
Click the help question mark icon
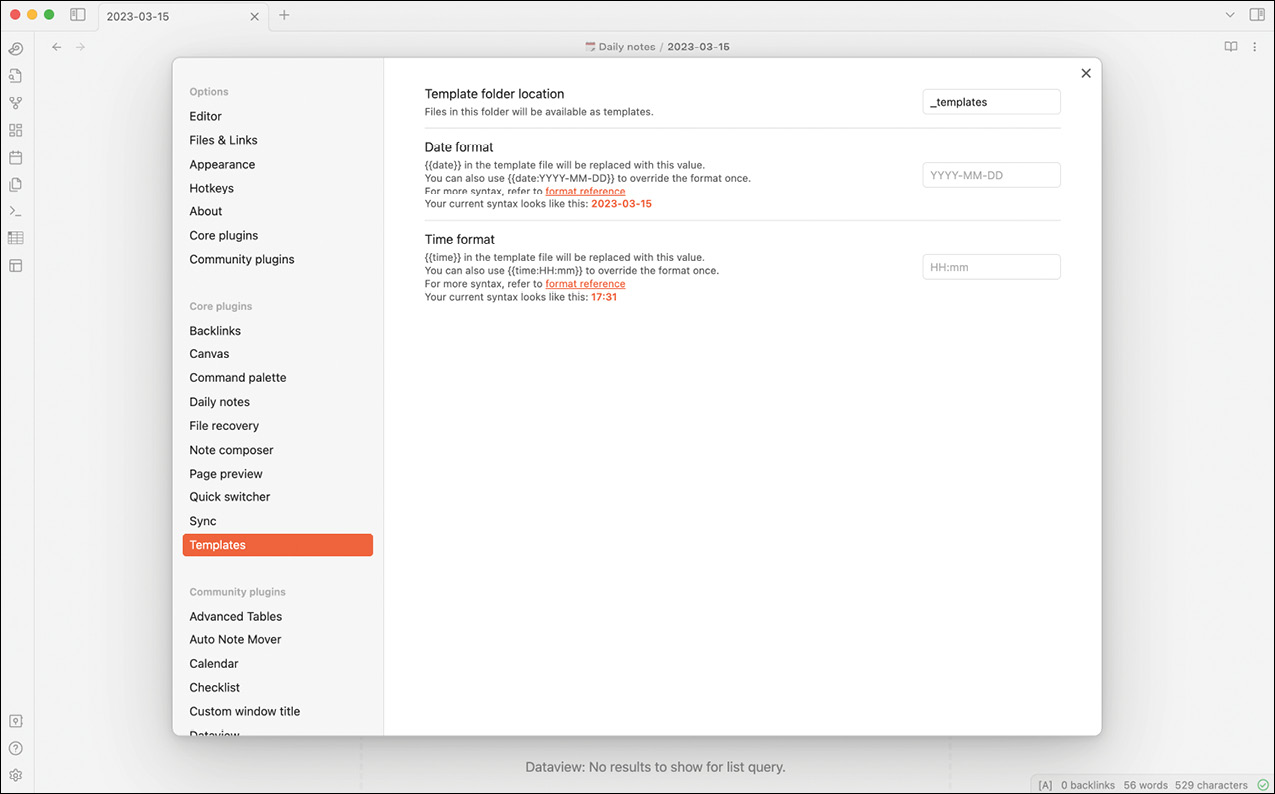click(x=15, y=748)
